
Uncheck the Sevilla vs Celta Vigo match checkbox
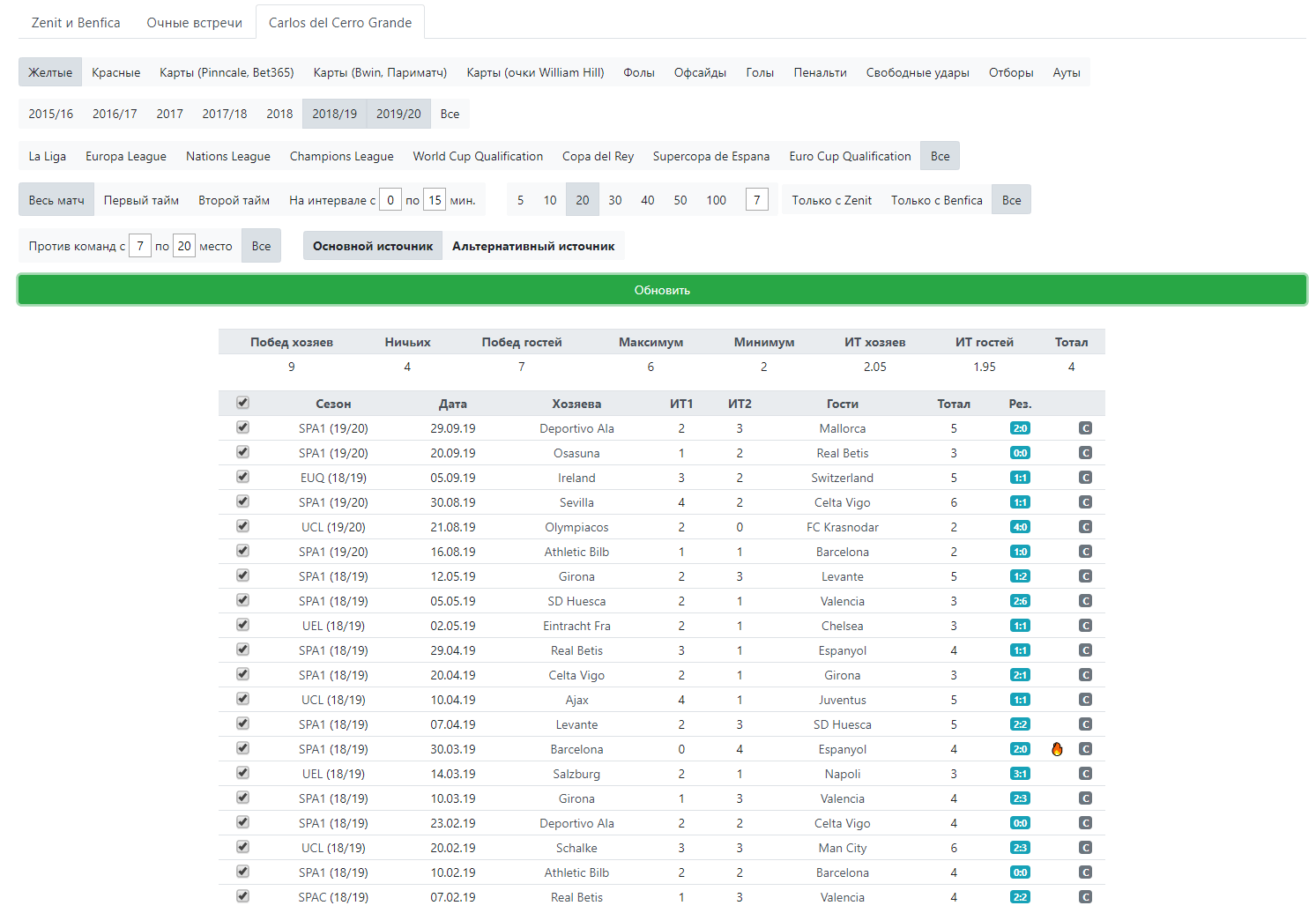pos(242,501)
